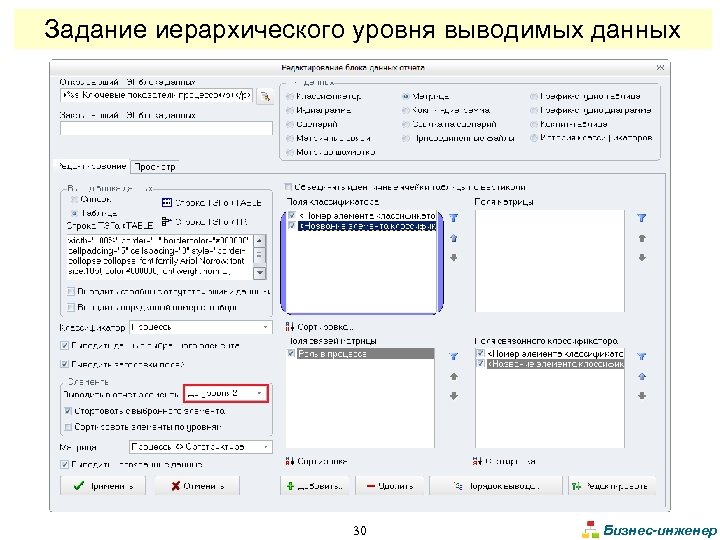Image resolution: width=720 pixels, height=540 pixels.
Task: Click the 'Строка TR' row icon
Action: click(167, 222)
